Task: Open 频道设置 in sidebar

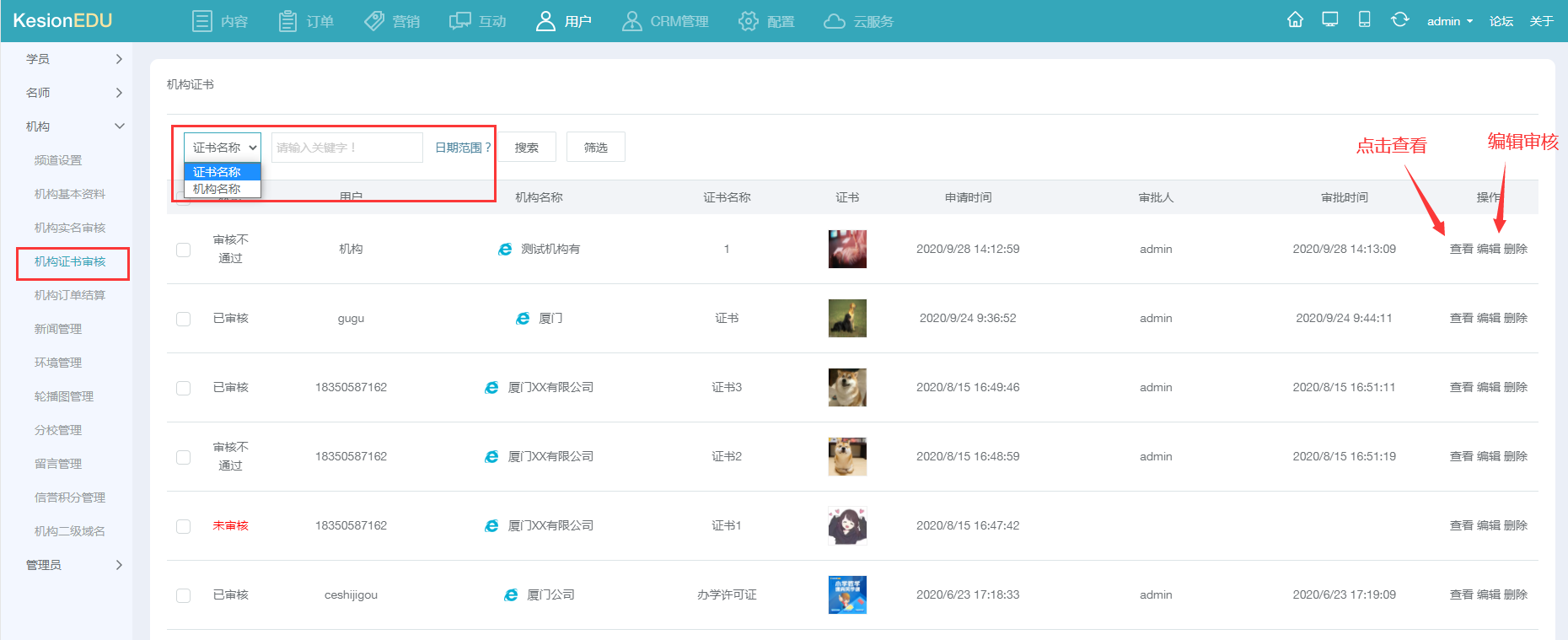Action: point(58,160)
